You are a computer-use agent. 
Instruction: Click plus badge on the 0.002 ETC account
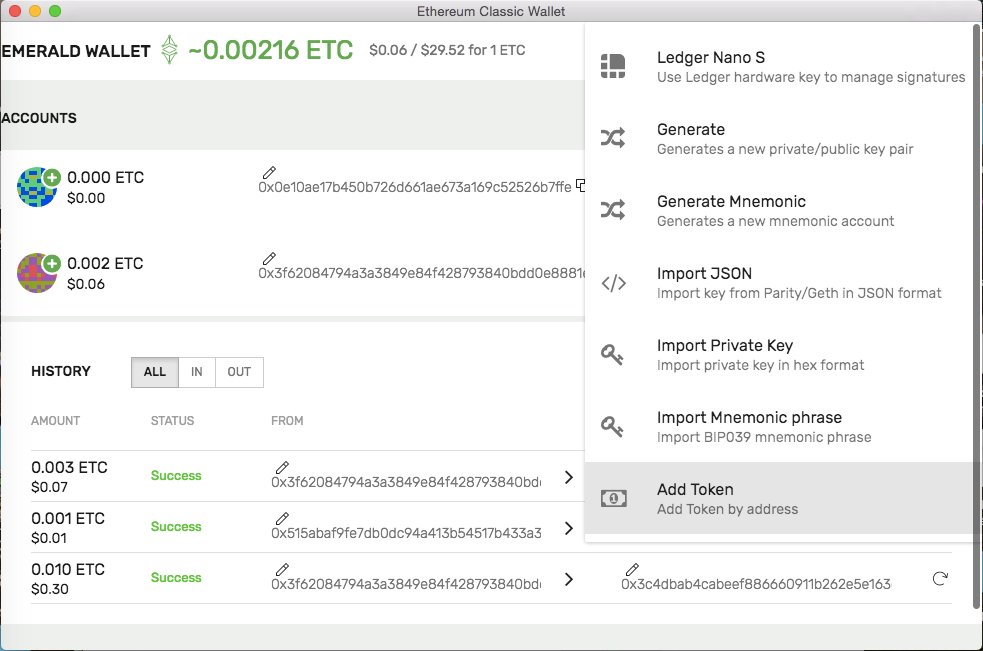point(52,263)
